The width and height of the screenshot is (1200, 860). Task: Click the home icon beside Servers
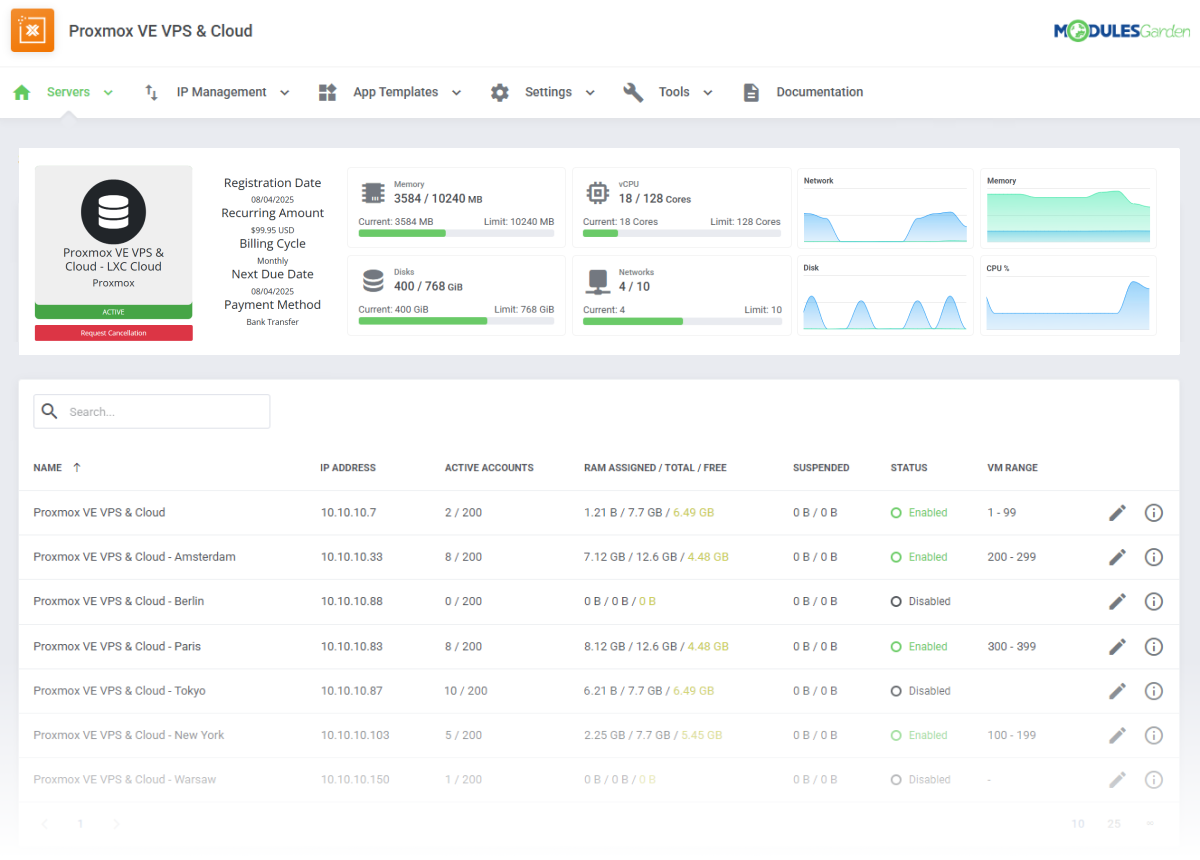click(22, 92)
